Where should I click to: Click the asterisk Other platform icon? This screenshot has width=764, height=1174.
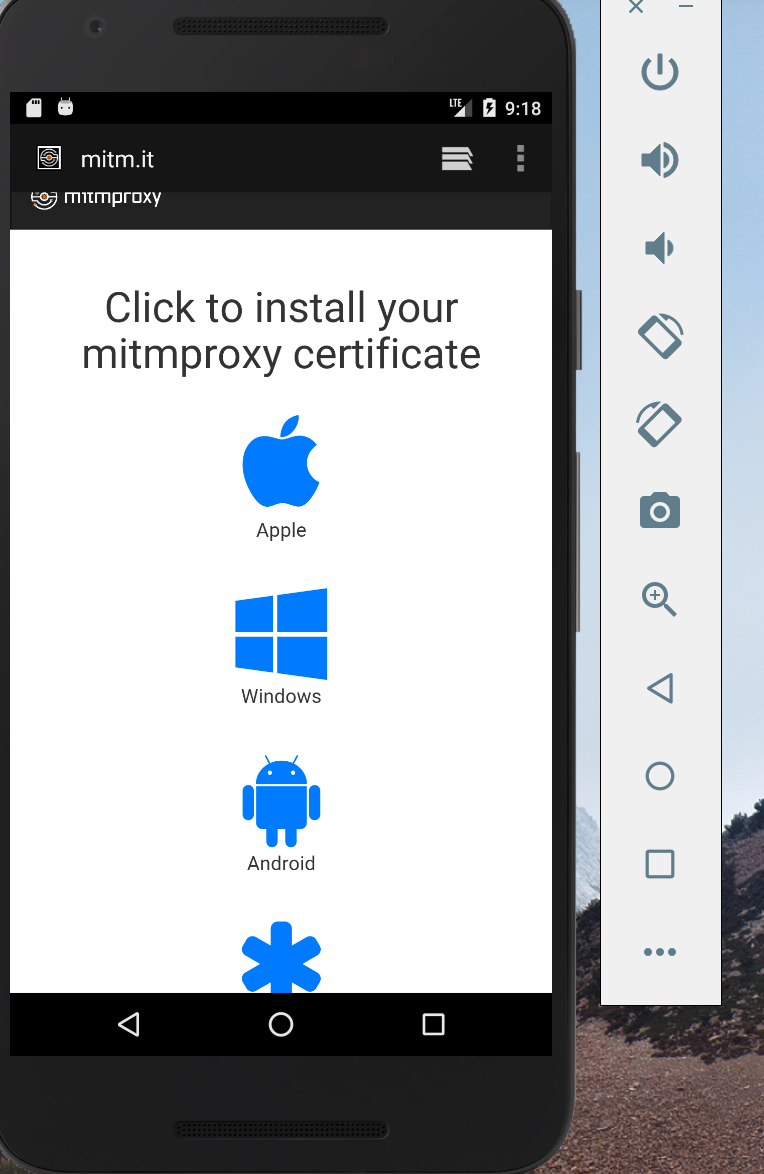[281, 957]
